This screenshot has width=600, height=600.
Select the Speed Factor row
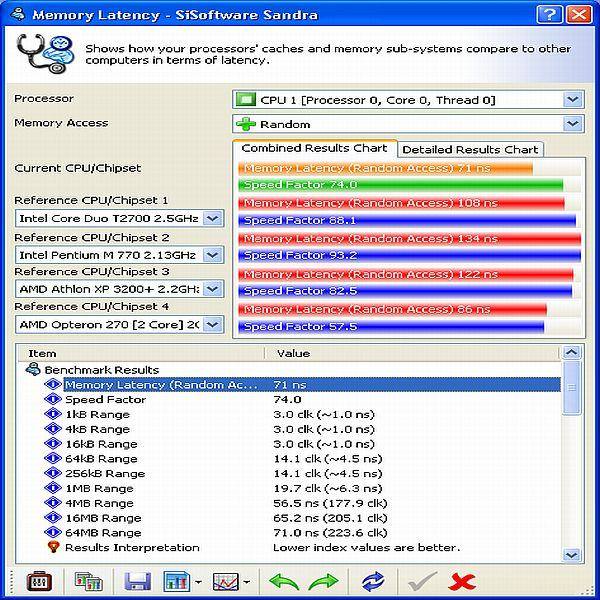pyautogui.click(x=106, y=399)
